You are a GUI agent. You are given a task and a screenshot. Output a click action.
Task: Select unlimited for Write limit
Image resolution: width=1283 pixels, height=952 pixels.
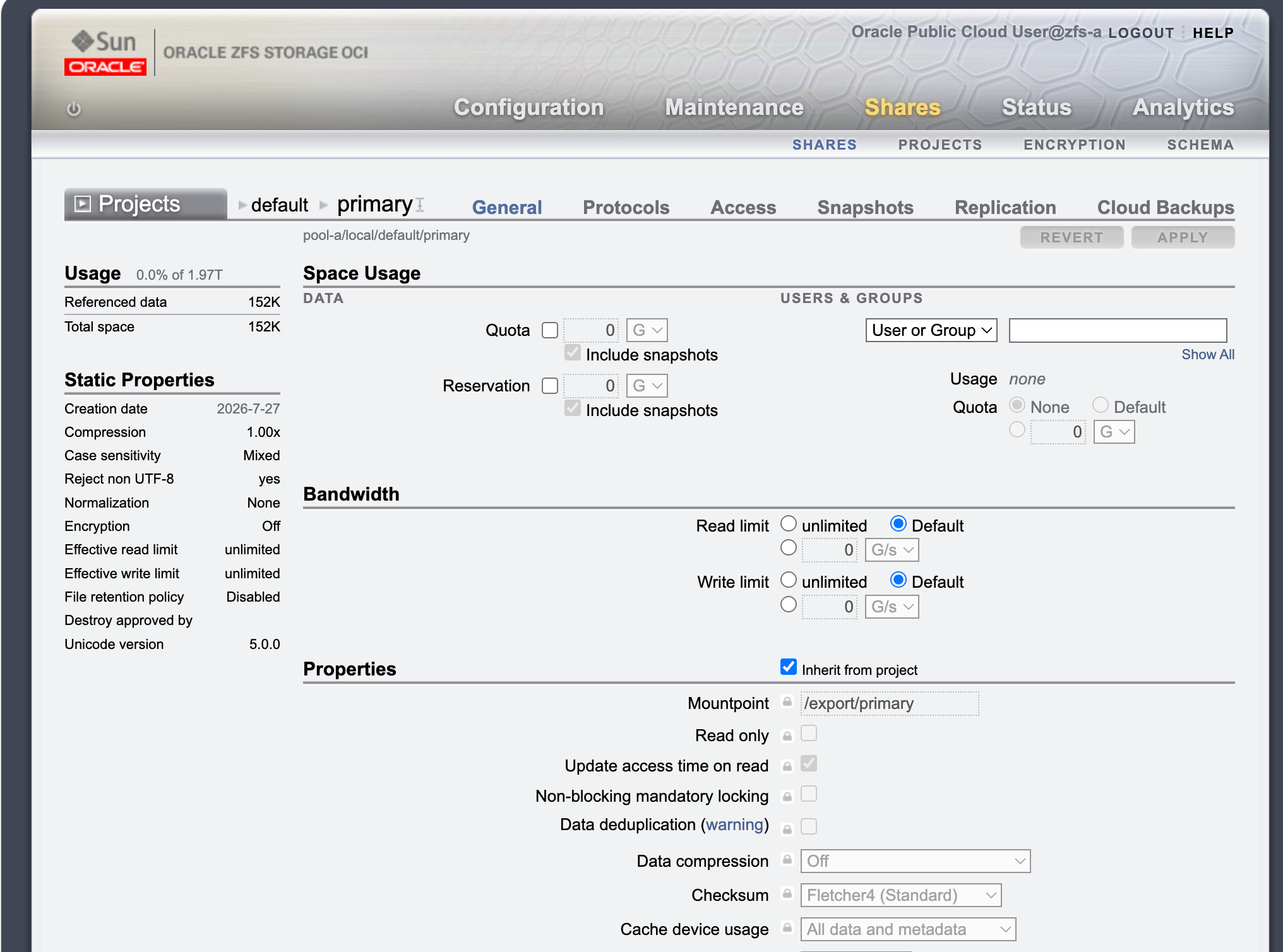789,580
